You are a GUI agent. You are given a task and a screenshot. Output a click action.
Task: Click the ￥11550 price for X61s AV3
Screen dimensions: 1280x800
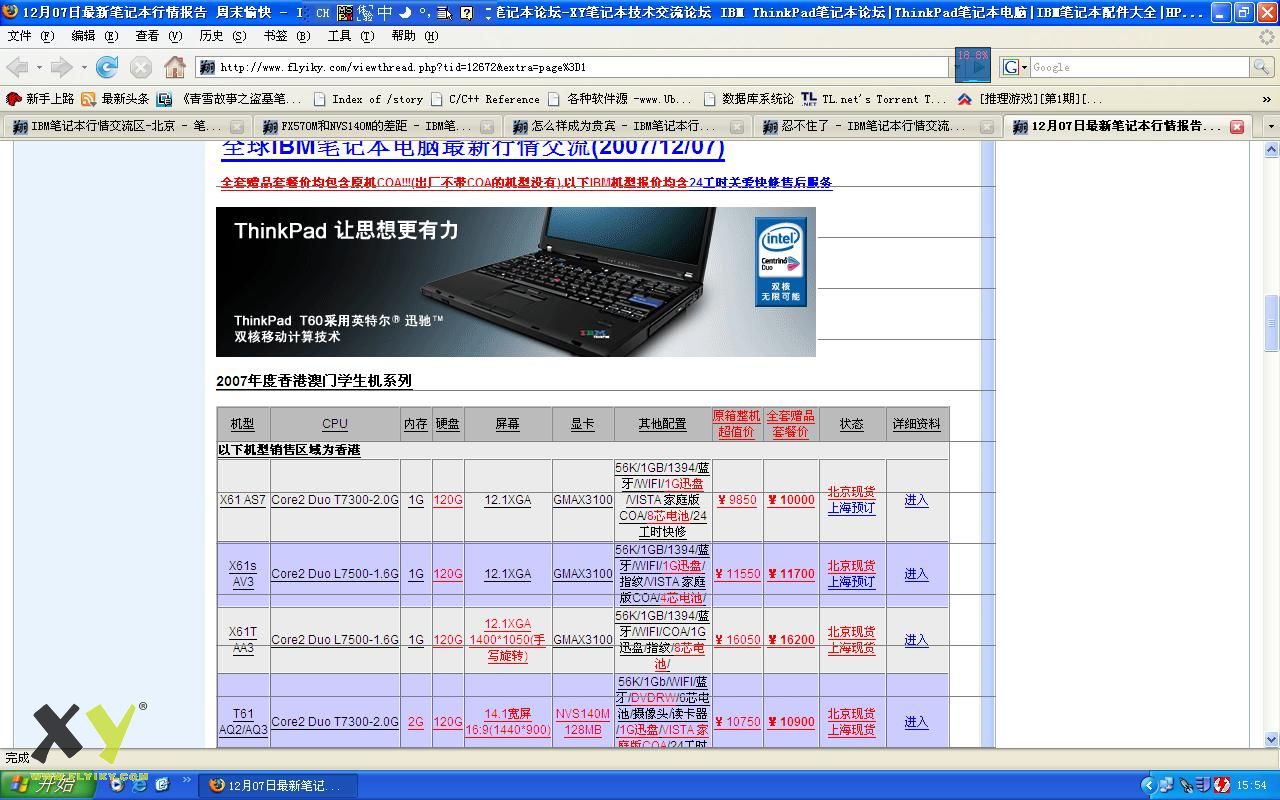click(738, 574)
